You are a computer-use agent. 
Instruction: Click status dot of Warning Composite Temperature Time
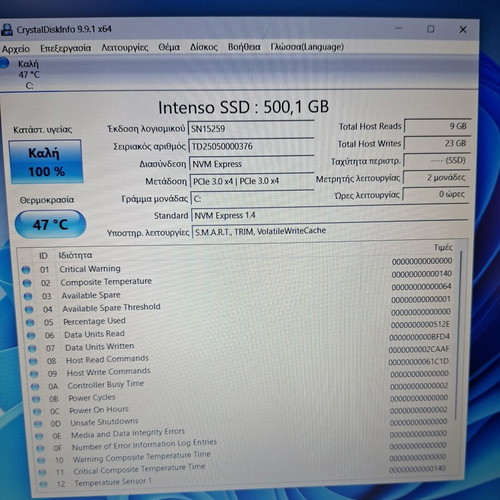[x=41, y=460]
